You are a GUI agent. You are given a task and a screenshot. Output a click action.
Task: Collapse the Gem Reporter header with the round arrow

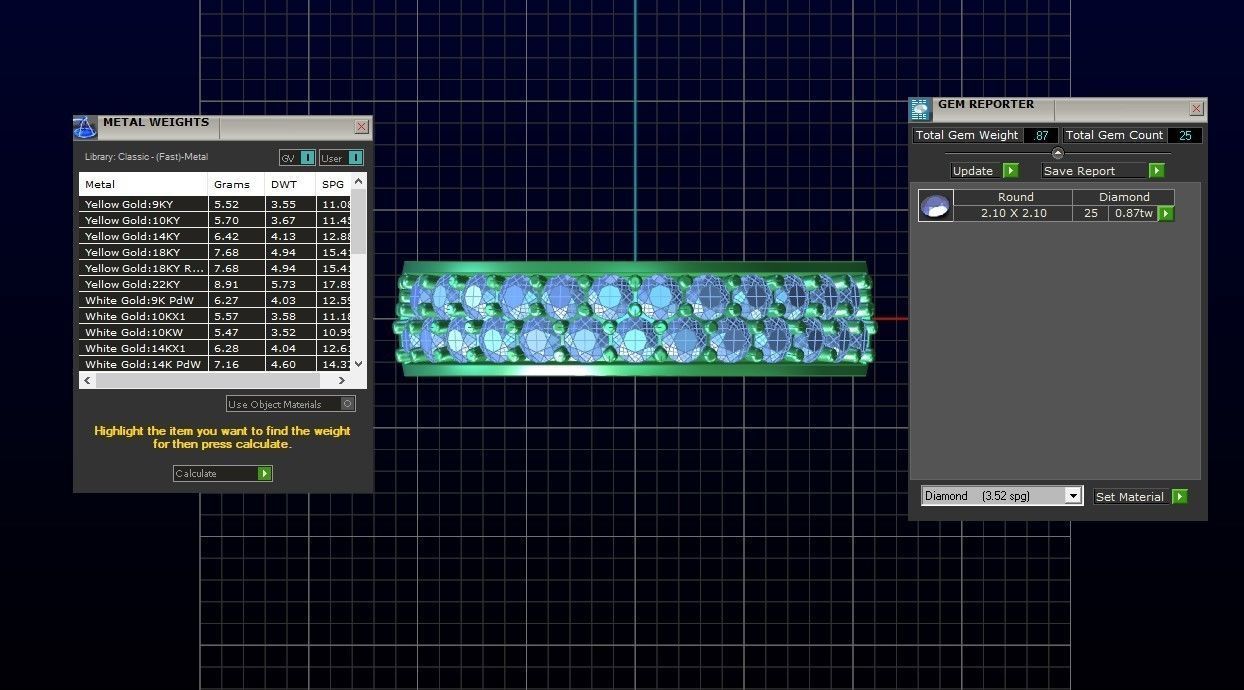(x=1058, y=153)
